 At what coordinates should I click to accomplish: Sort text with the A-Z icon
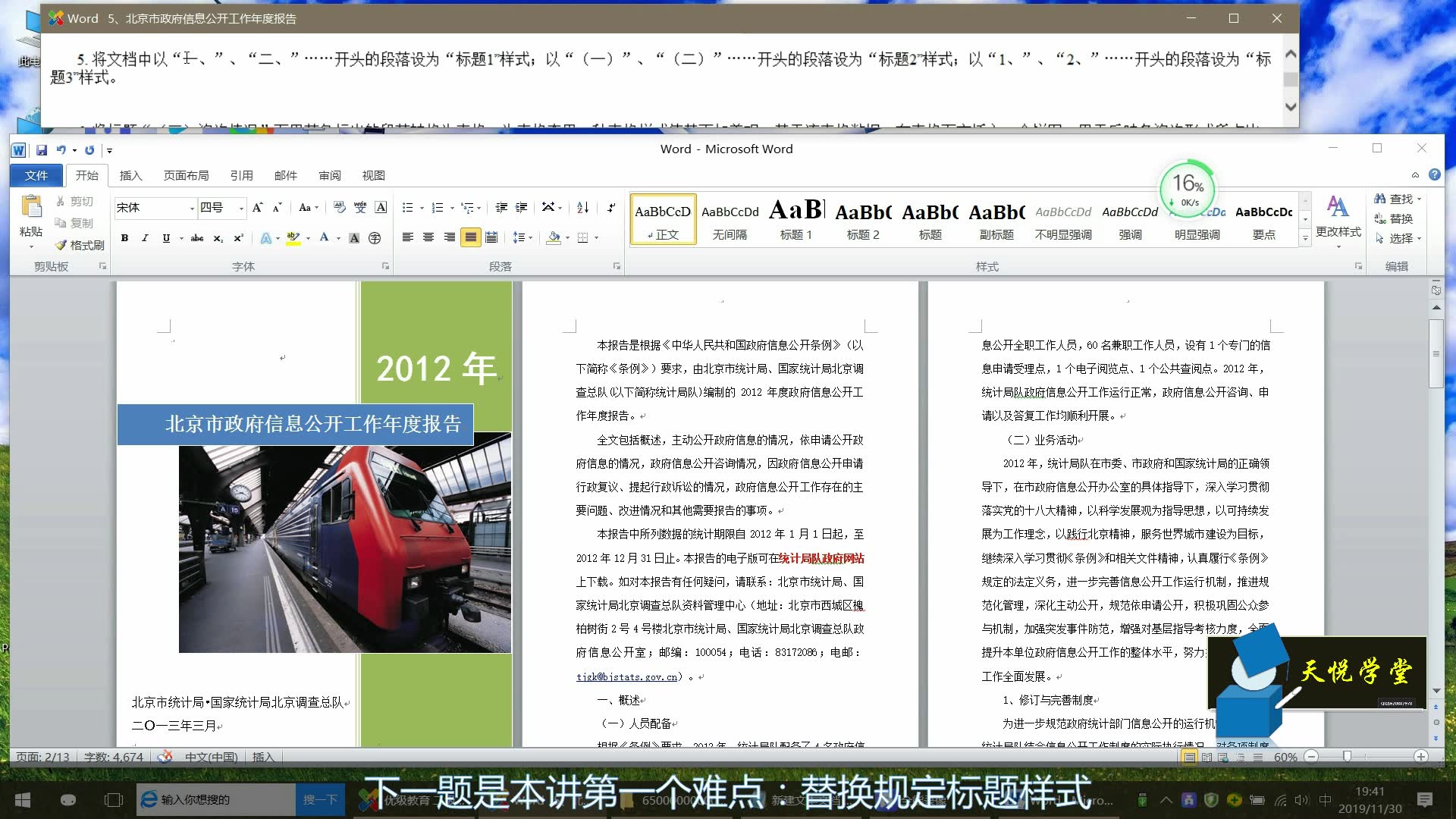(582, 207)
